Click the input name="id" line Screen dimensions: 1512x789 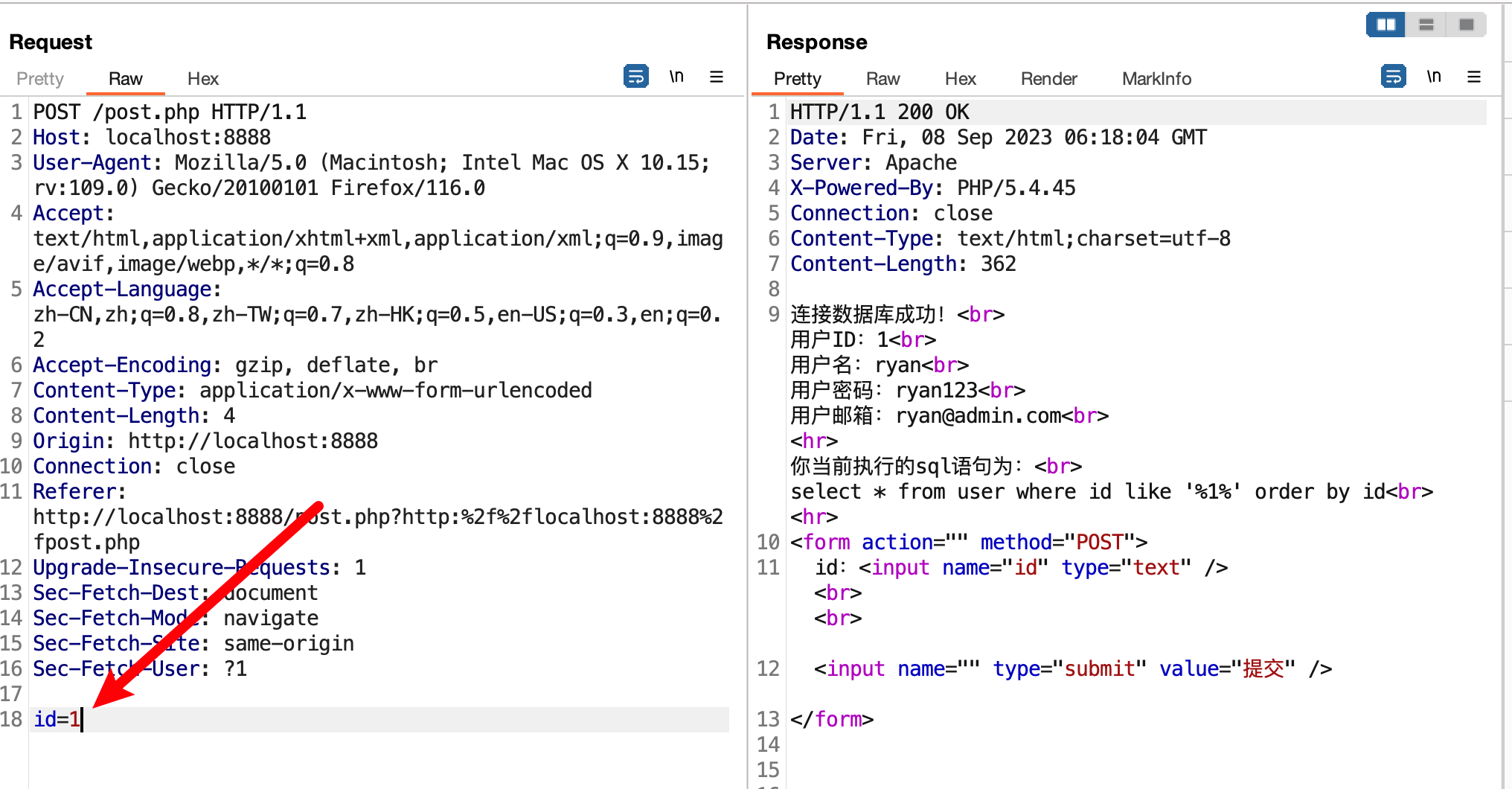(x=1021, y=567)
